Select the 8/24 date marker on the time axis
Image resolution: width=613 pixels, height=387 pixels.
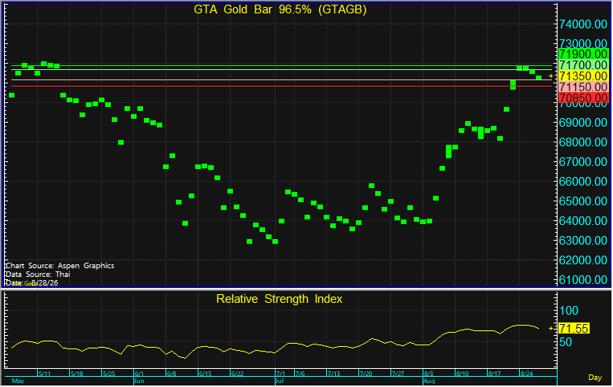[x=526, y=373]
